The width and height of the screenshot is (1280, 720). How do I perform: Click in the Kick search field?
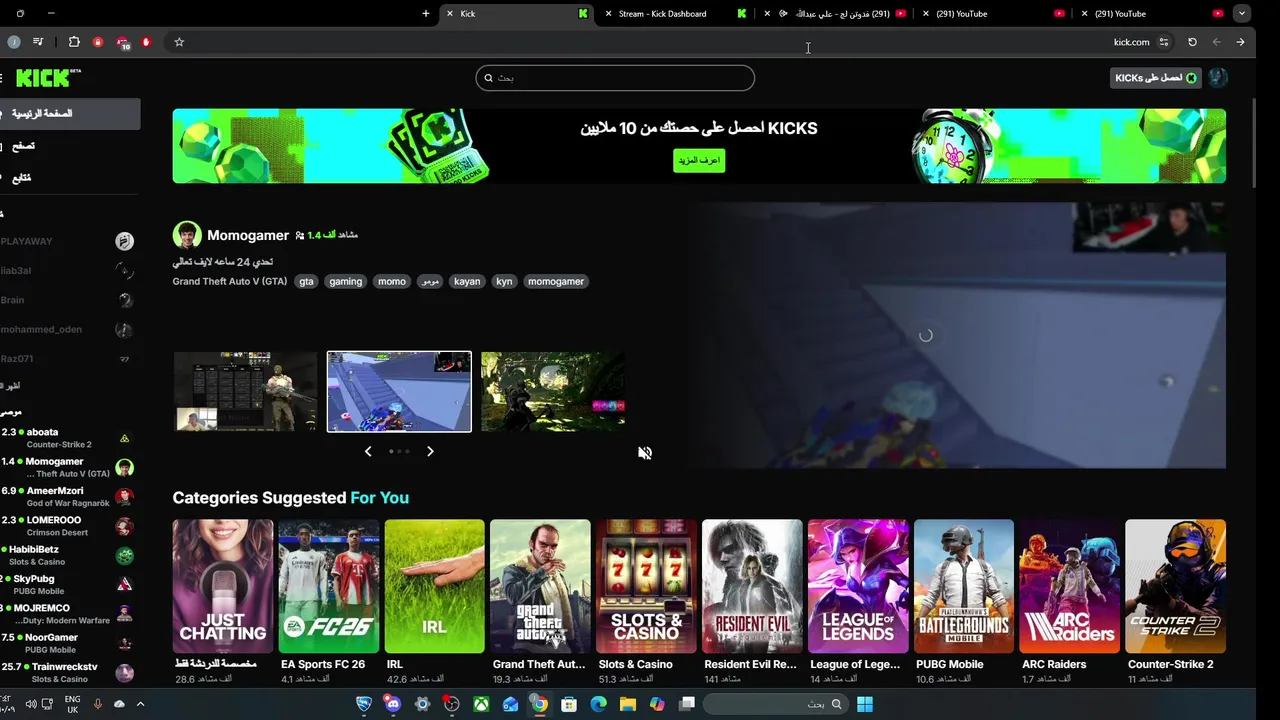click(x=615, y=78)
